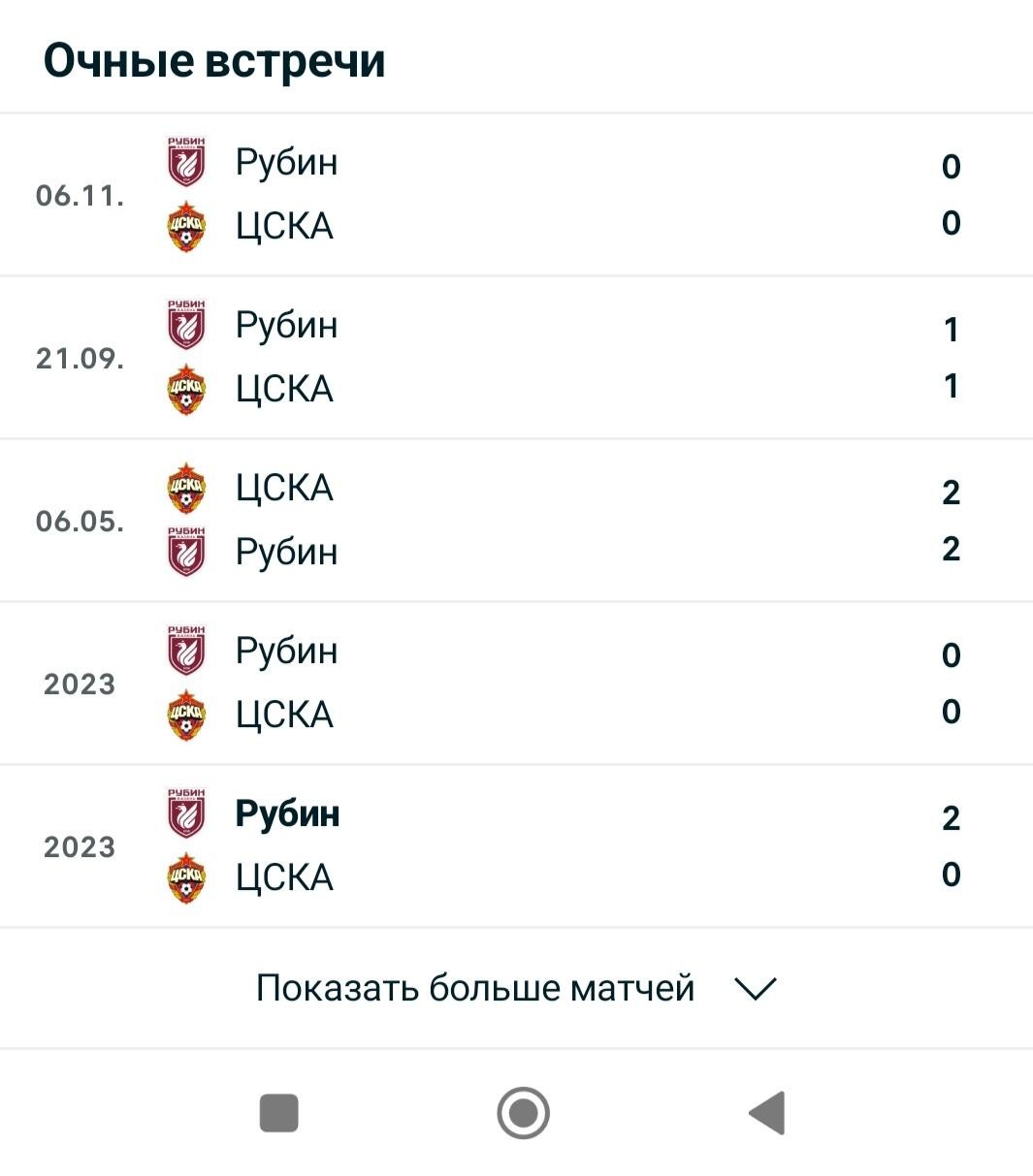The image size is (1033, 1176).
Task: Tap the Rubin crest in 21.09 match
Action: (x=186, y=325)
